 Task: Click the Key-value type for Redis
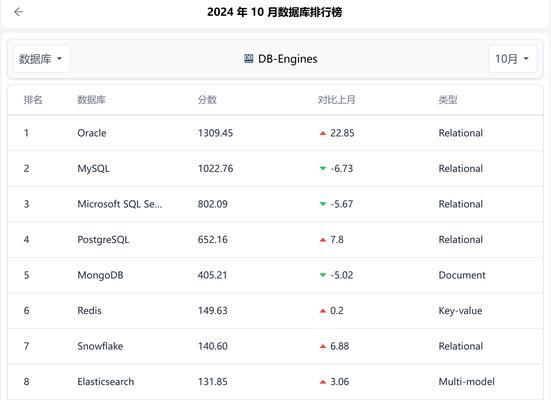pyautogui.click(x=460, y=311)
